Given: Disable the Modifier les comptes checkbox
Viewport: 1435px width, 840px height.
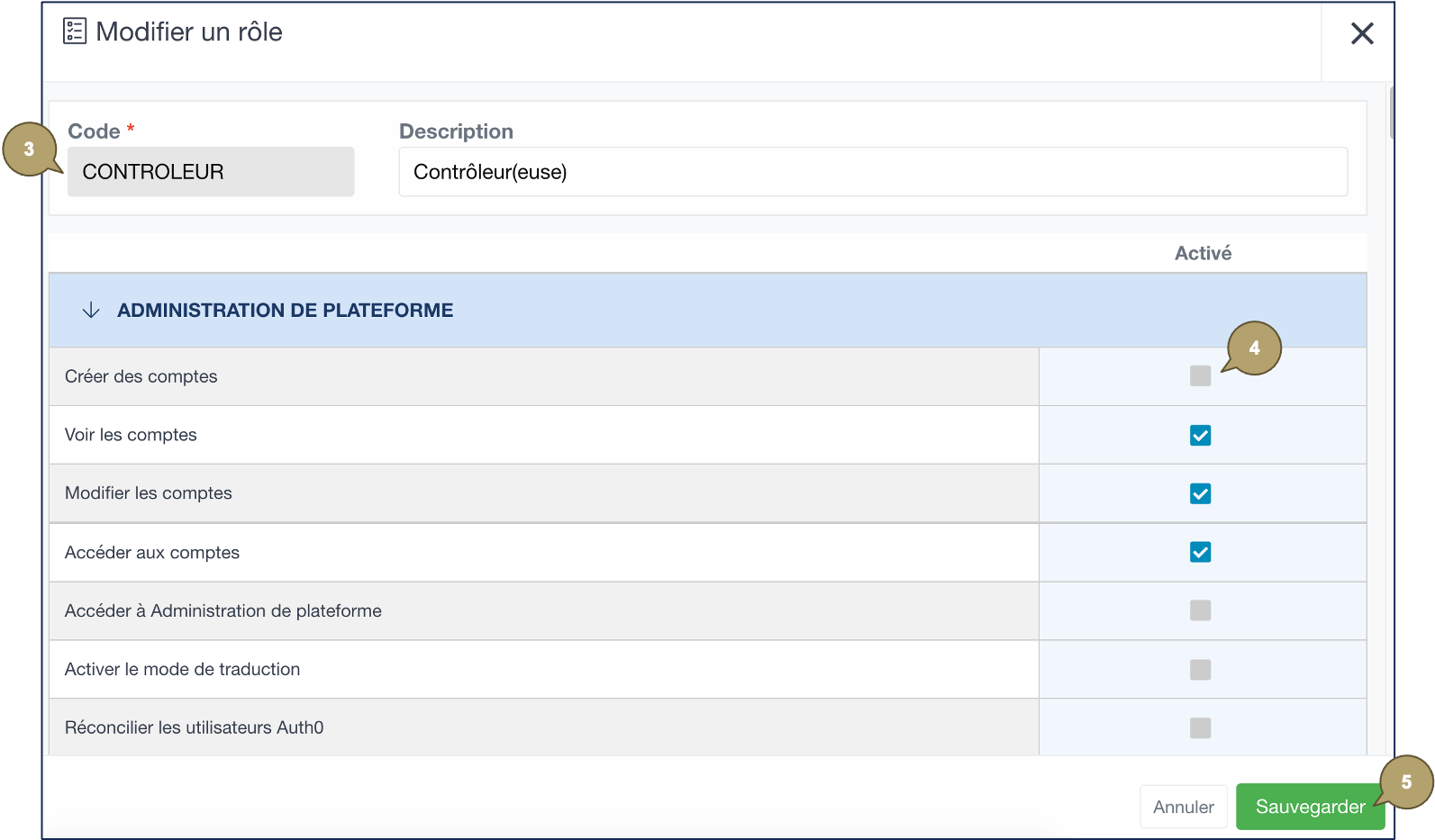Looking at the screenshot, I should [1200, 494].
